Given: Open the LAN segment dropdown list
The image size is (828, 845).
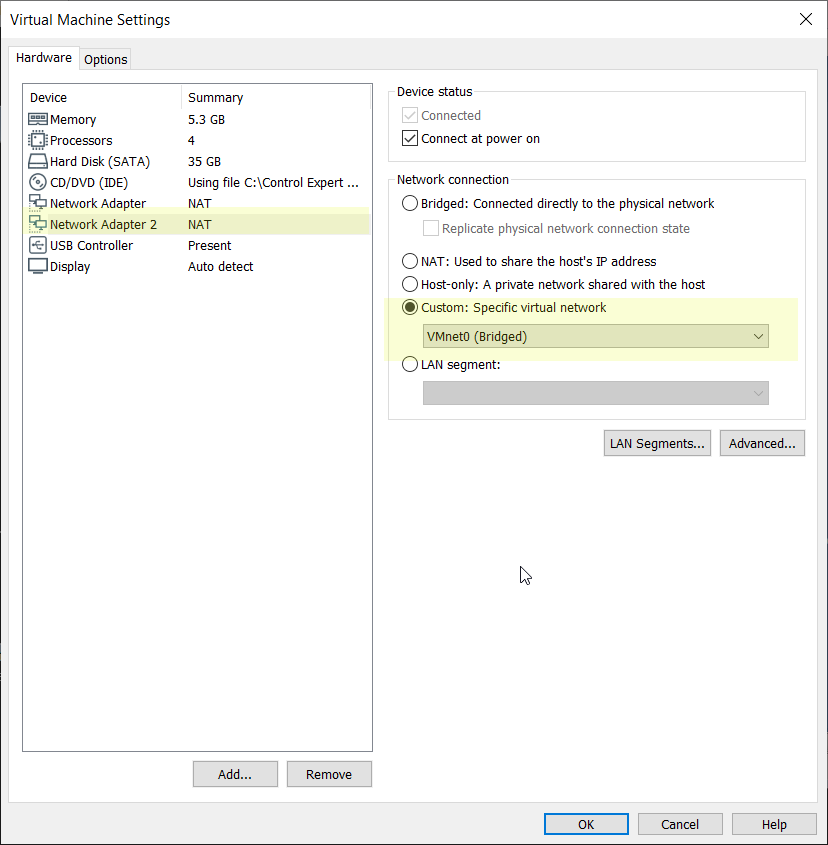Looking at the screenshot, I should (596, 393).
